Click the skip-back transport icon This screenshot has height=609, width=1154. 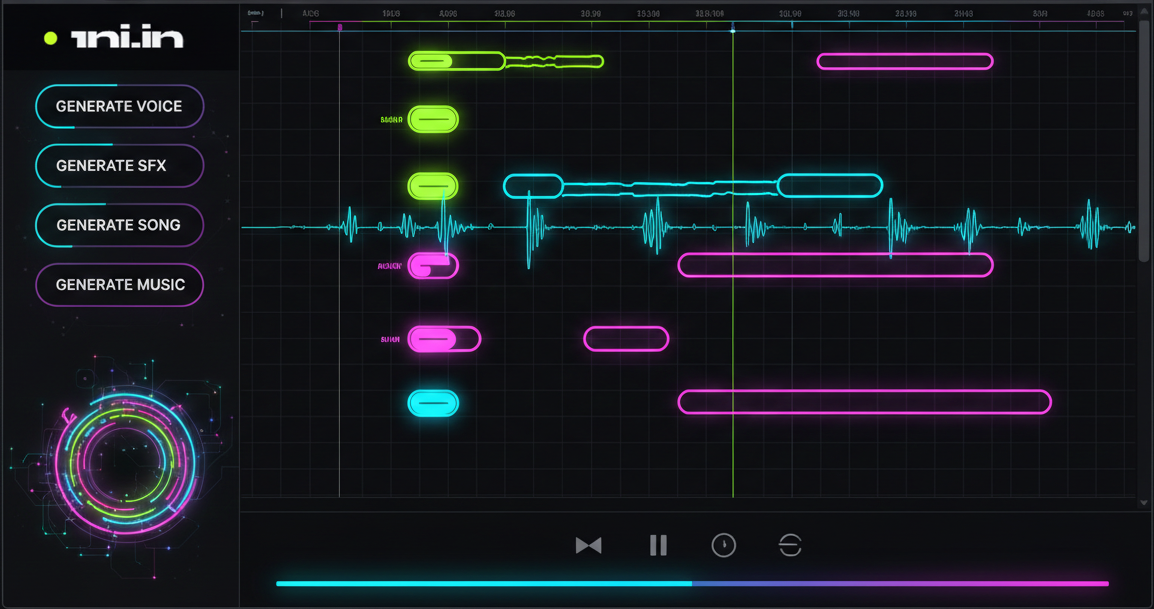pos(589,545)
